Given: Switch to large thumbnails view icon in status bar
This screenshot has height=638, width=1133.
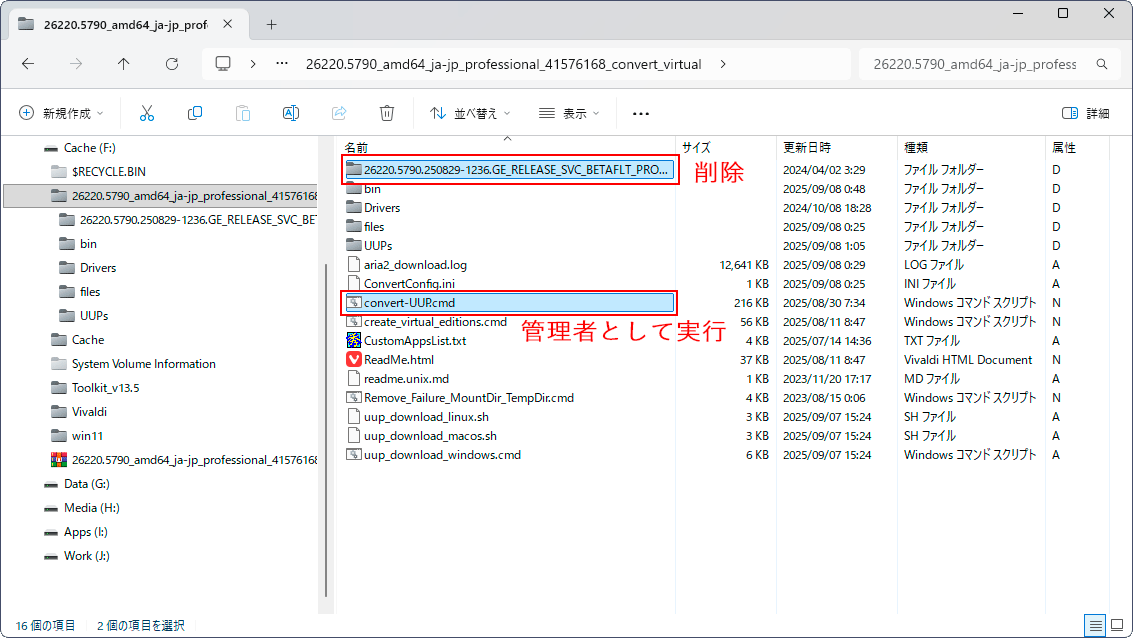Looking at the screenshot, I should click(1117, 625).
